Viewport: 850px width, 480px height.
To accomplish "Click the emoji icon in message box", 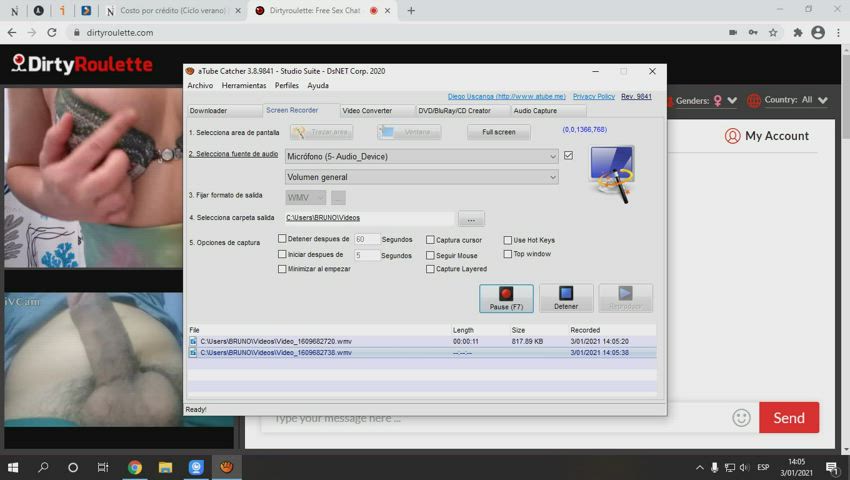I will coord(741,418).
